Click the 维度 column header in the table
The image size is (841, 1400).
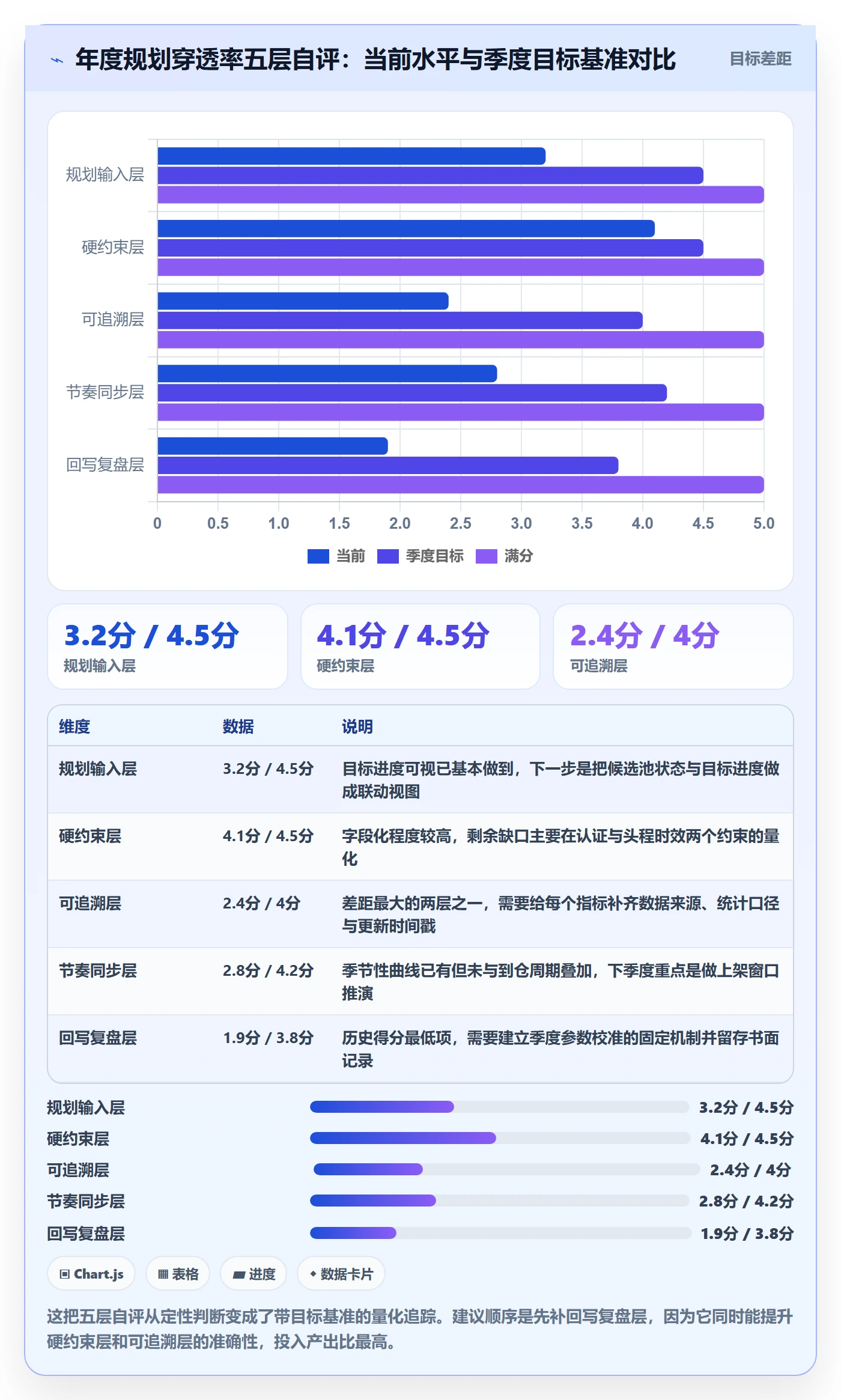pos(74,726)
